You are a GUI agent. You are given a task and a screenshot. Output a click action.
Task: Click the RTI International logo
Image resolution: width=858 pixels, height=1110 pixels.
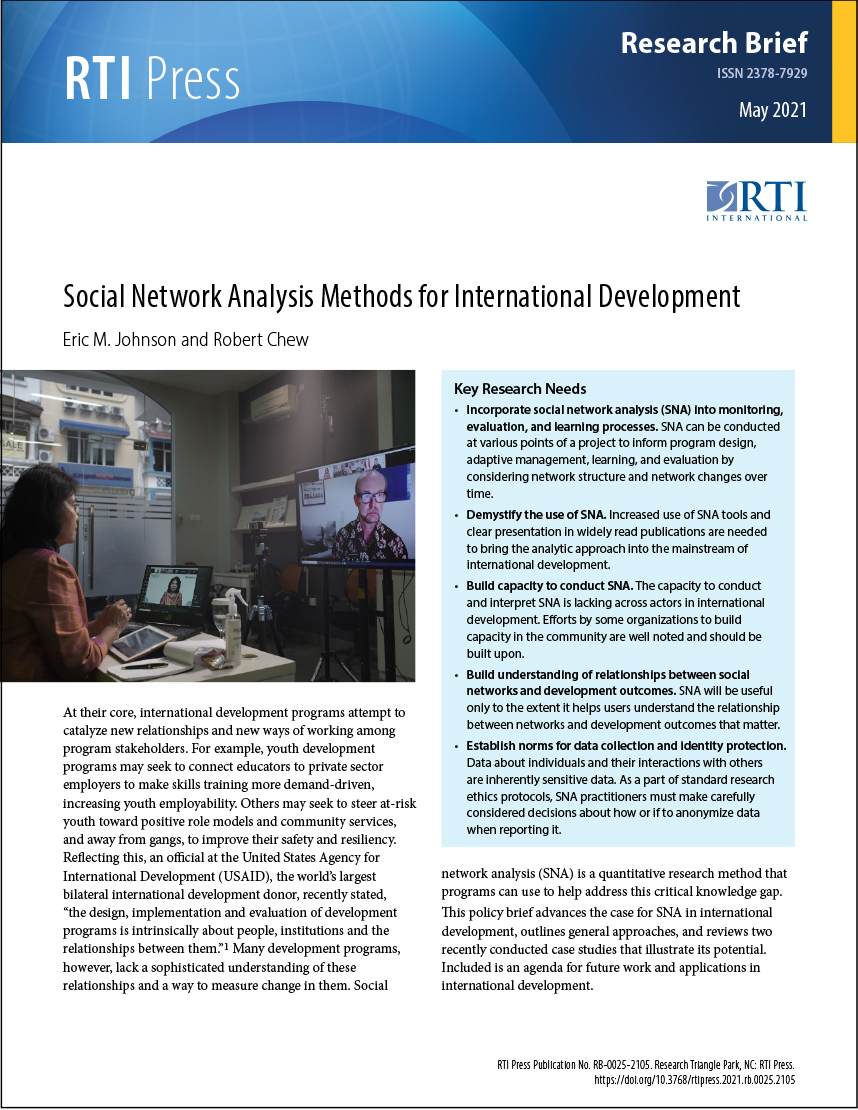pyautogui.click(x=756, y=200)
